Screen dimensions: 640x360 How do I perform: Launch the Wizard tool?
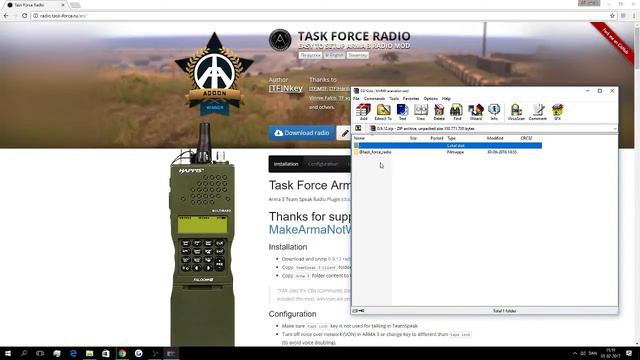[x=476, y=112]
